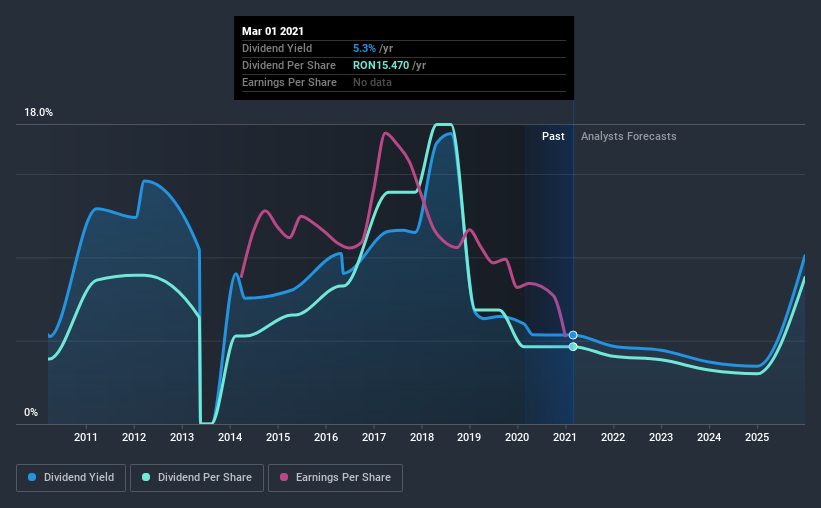Click the 2016 x-axis label

(326, 437)
